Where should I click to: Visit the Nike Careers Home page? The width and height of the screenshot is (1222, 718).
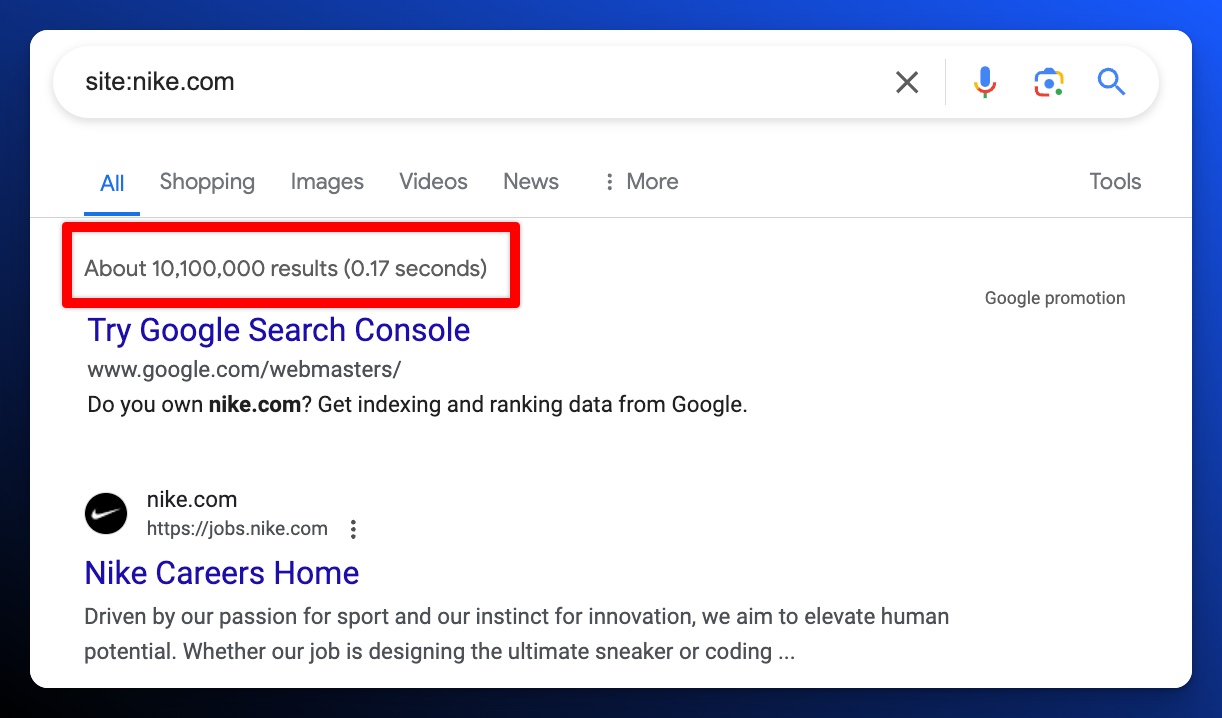221,573
